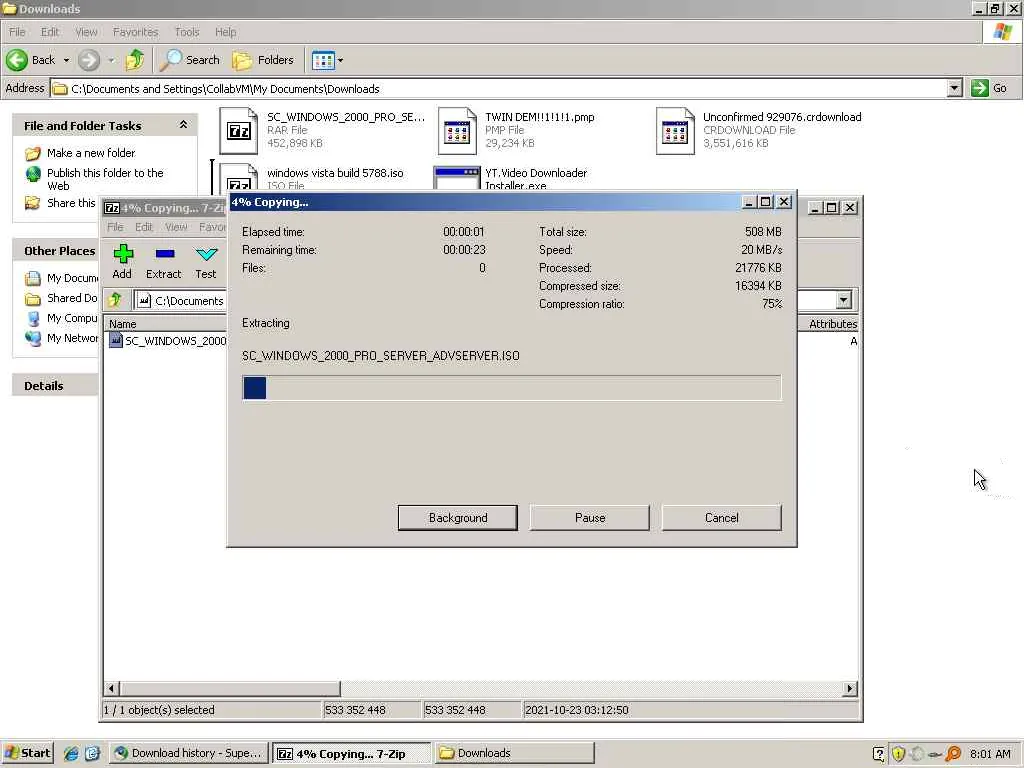Screen dimensions: 1024x768
Task: Click the 7-Zip scrollbar right arrow
Action: [x=850, y=688]
